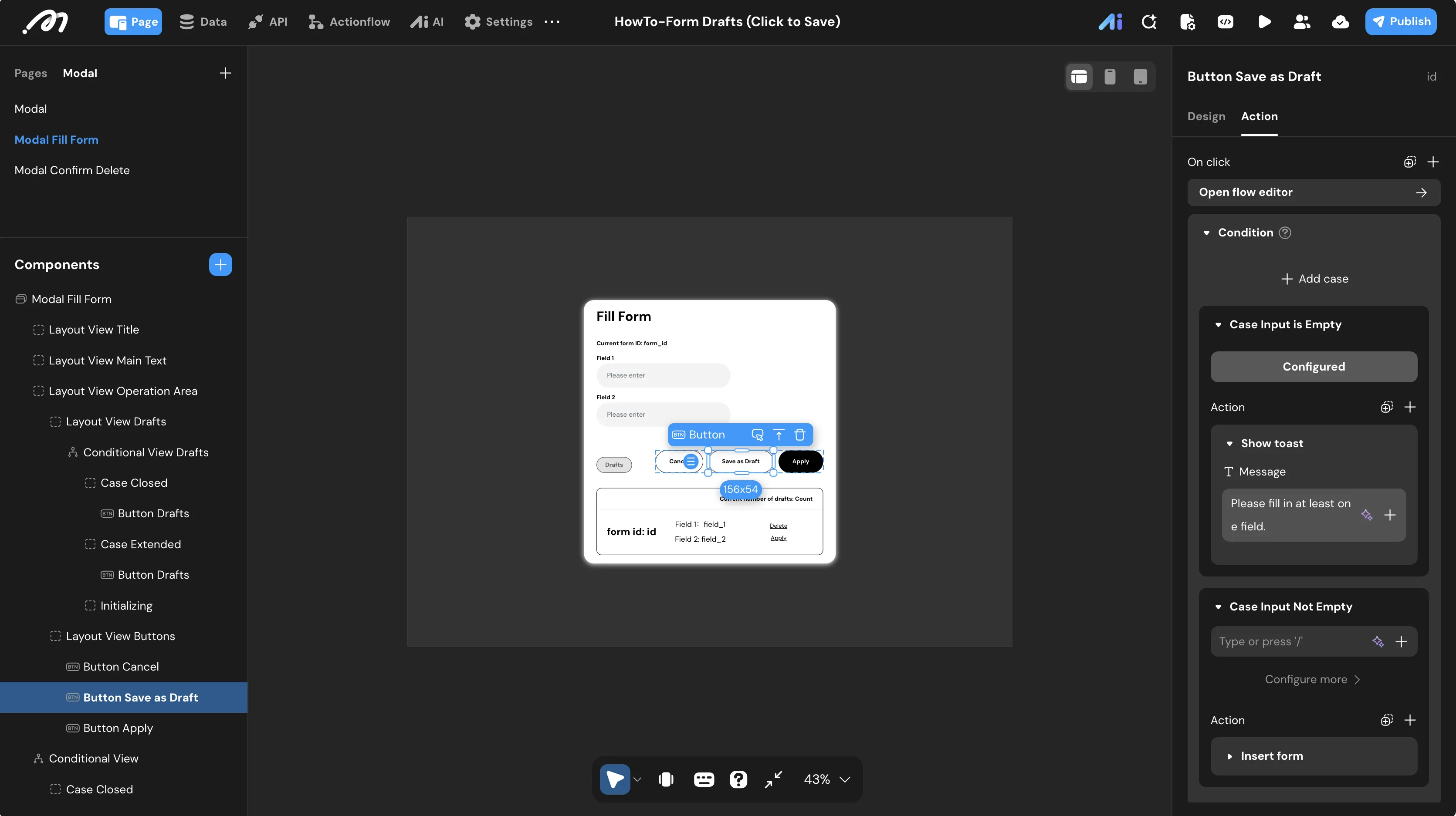Select Modal Confirm Delete page
Viewport: 1456px width, 816px height.
click(x=72, y=170)
